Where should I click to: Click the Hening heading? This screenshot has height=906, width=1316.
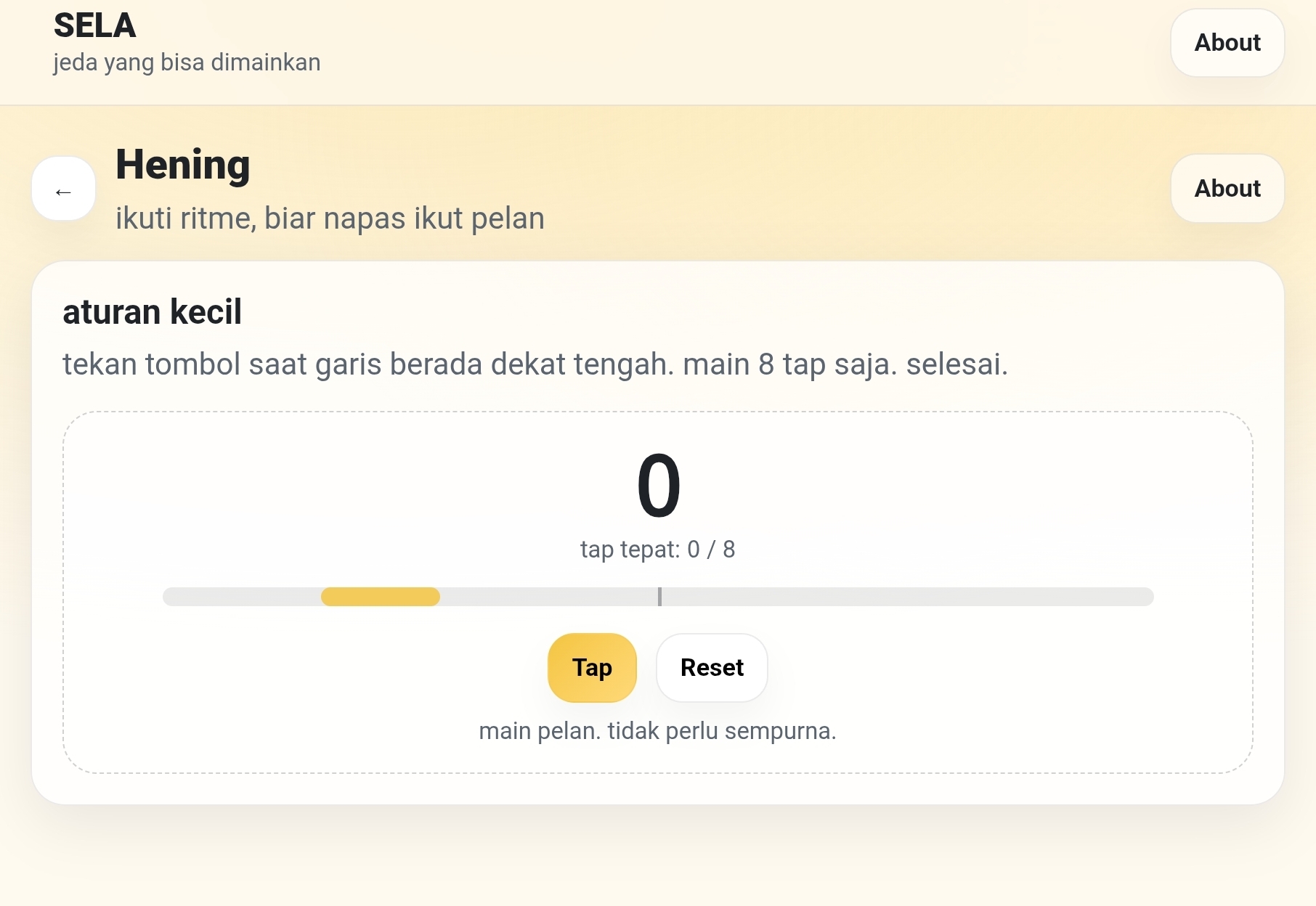(182, 165)
